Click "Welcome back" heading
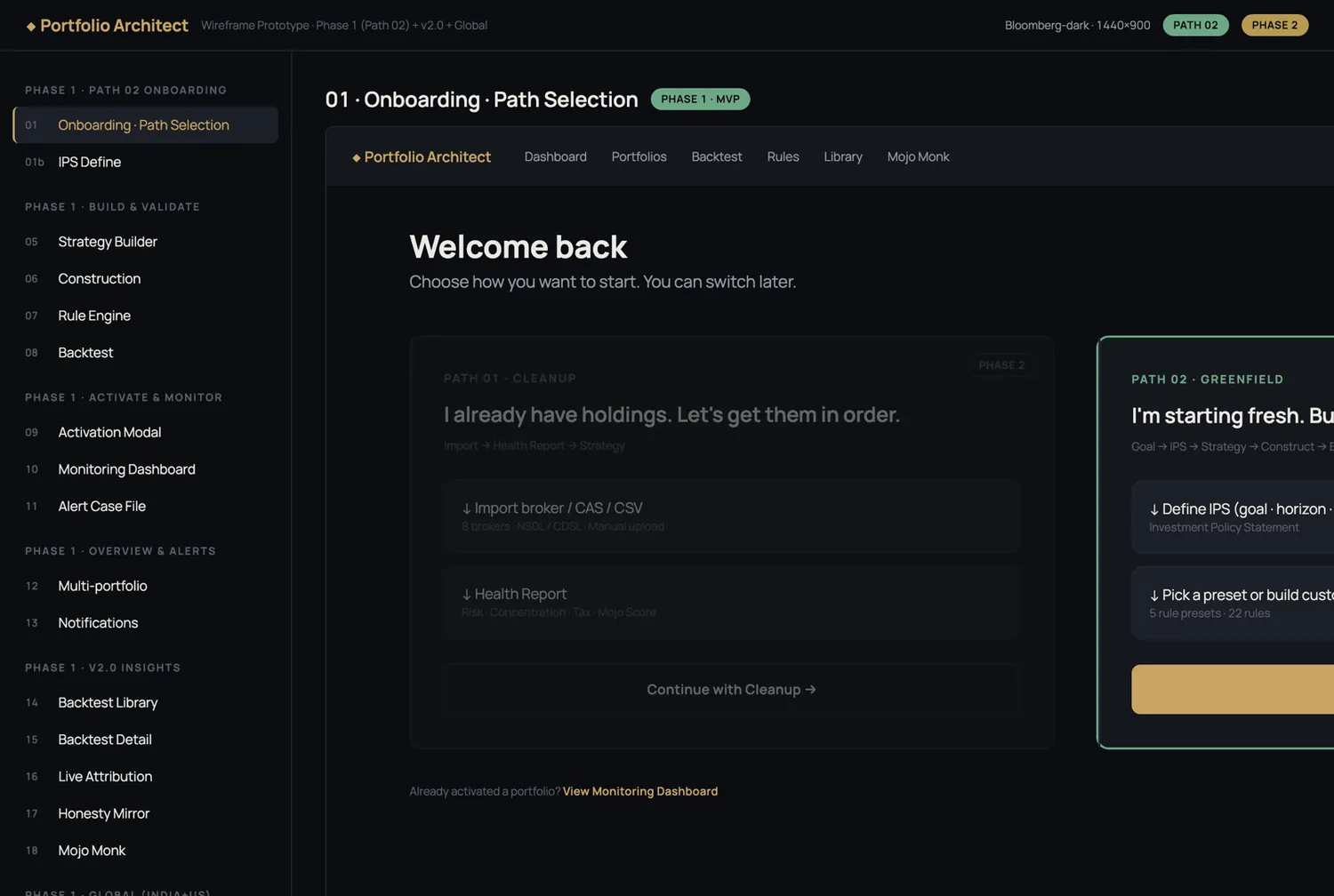 tap(518, 247)
